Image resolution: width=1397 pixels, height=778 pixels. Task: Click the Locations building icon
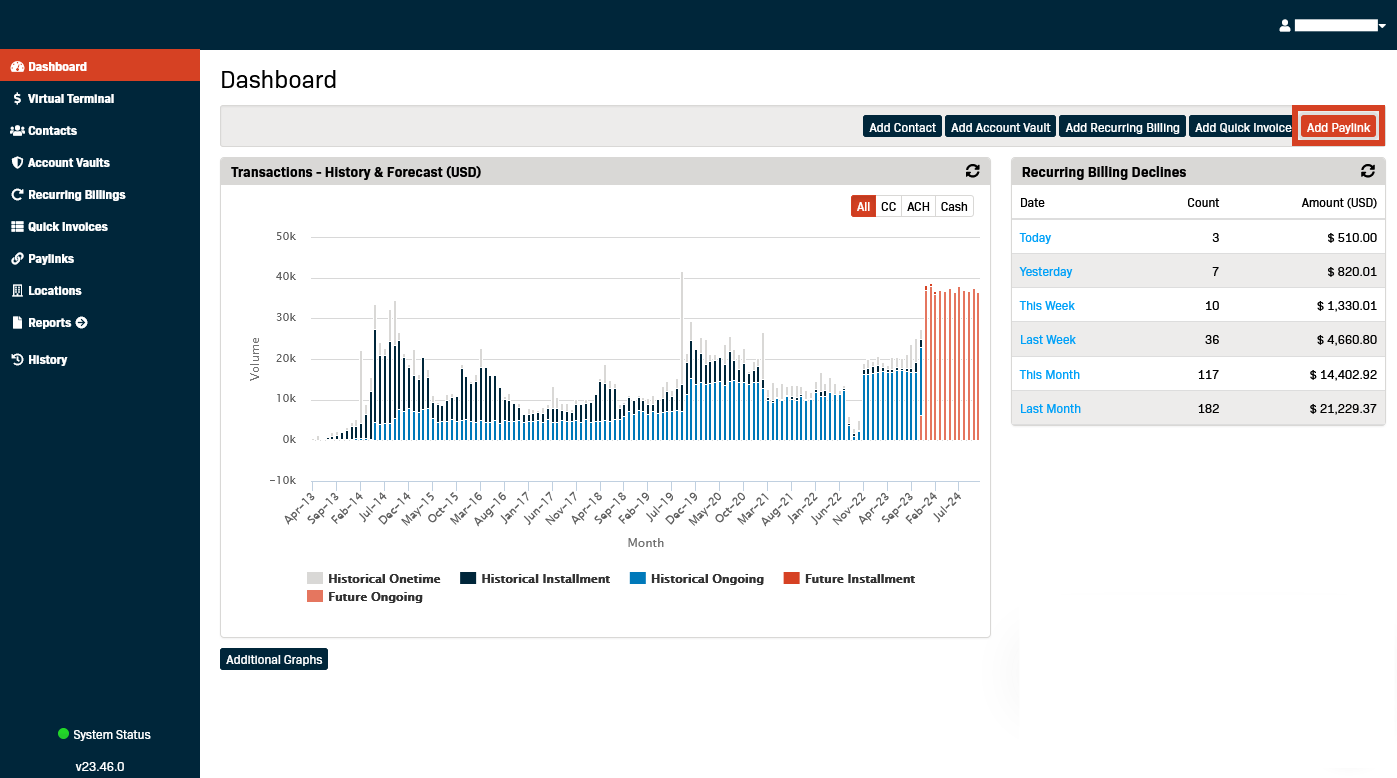pos(17,291)
